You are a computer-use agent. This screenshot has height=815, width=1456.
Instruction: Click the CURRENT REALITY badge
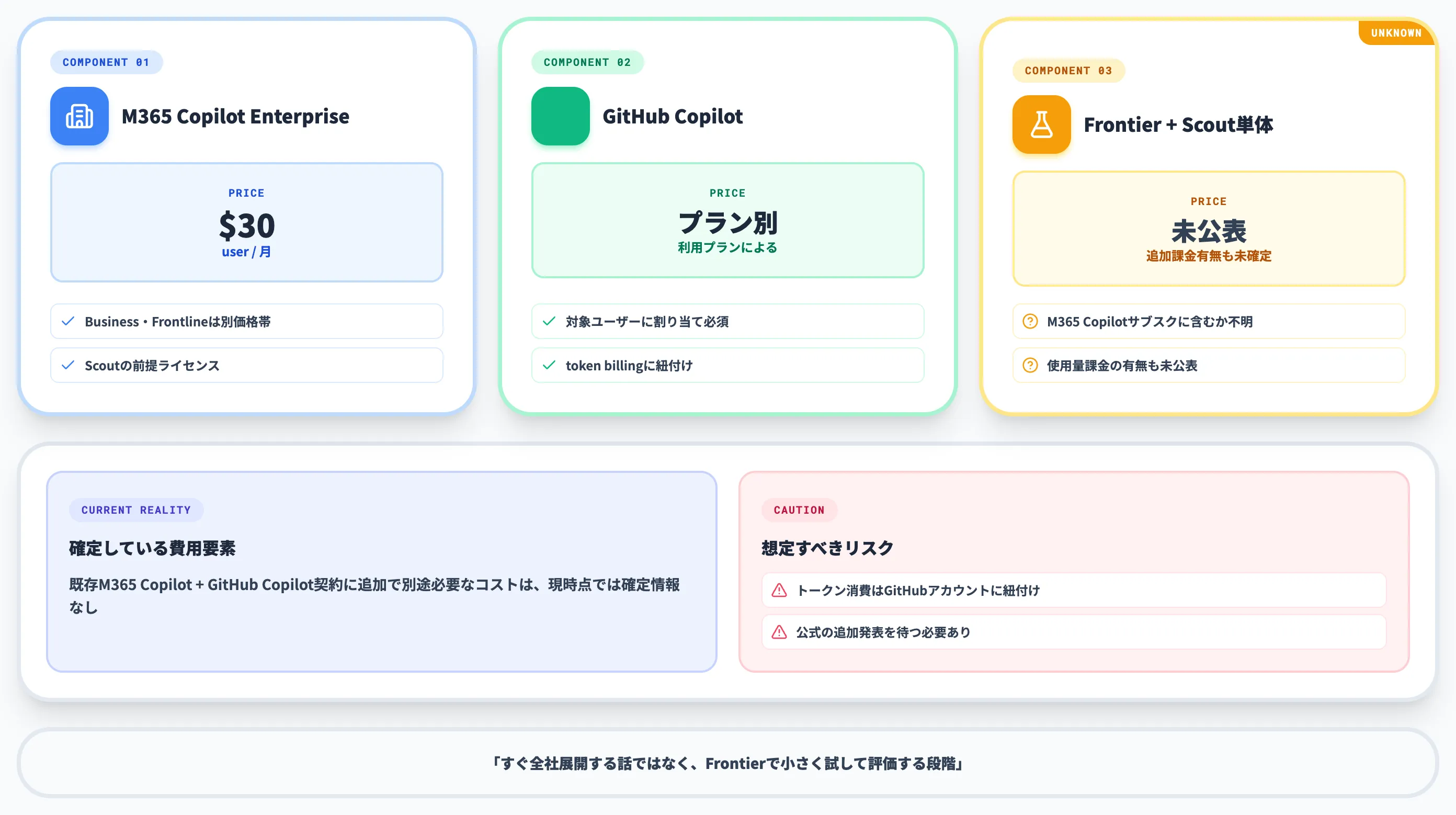tap(136, 510)
